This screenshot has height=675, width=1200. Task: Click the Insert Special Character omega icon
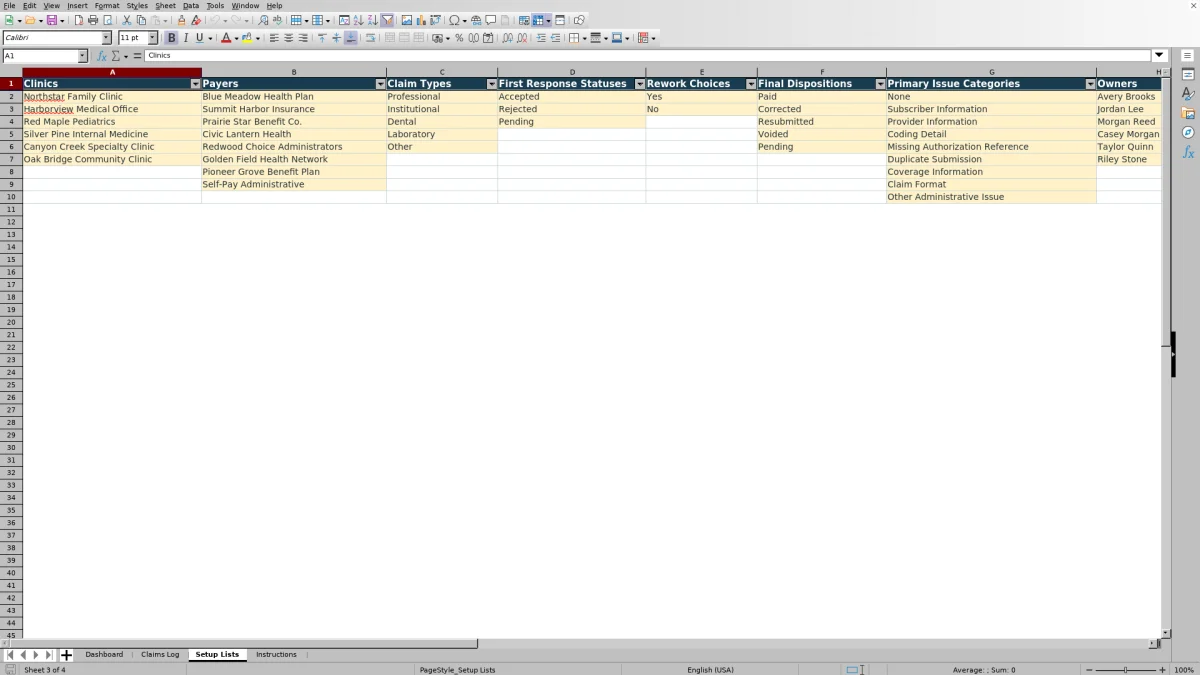(x=454, y=20)
